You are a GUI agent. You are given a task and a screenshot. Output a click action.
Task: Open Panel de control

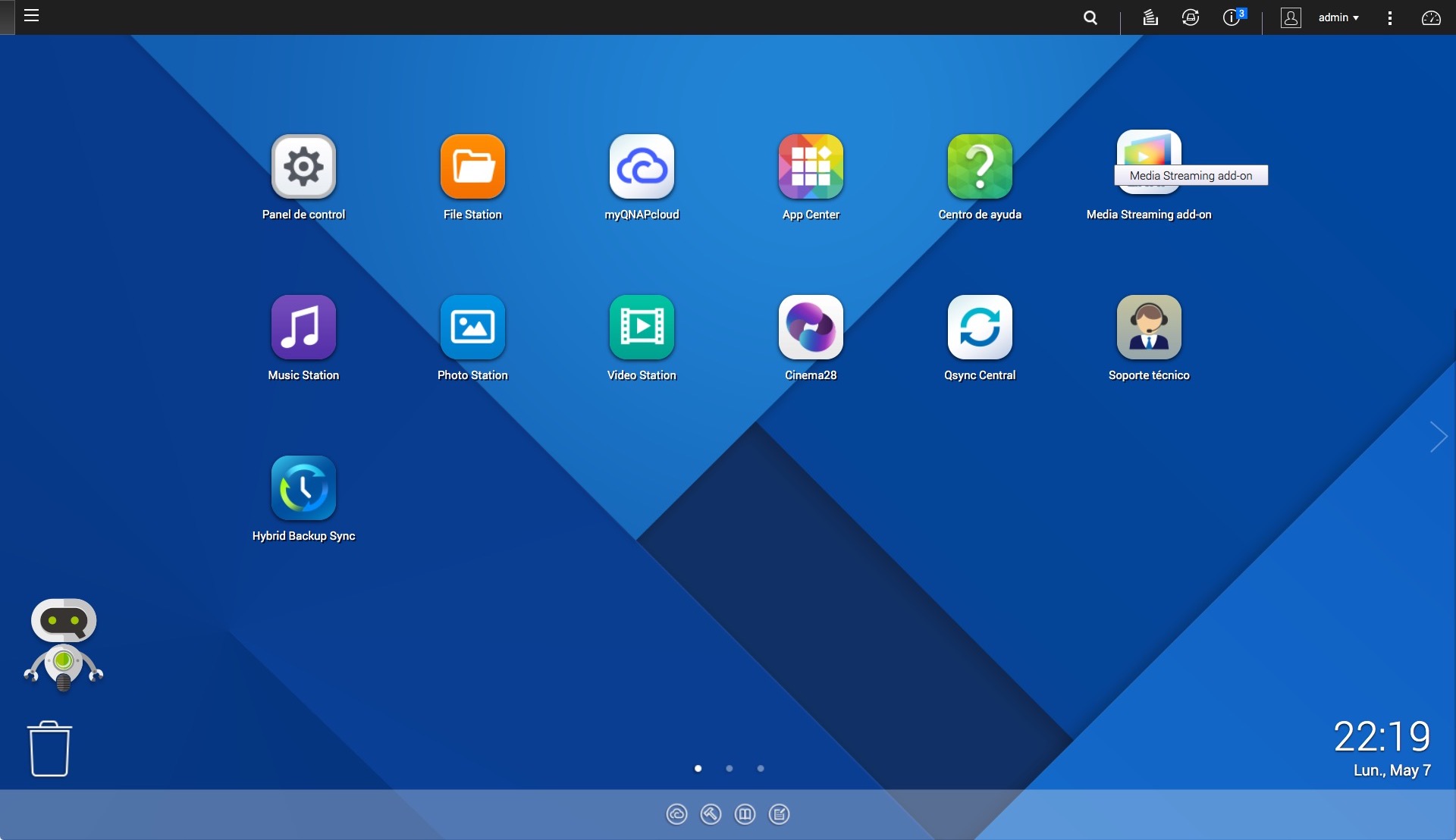(x=303, y=167)
